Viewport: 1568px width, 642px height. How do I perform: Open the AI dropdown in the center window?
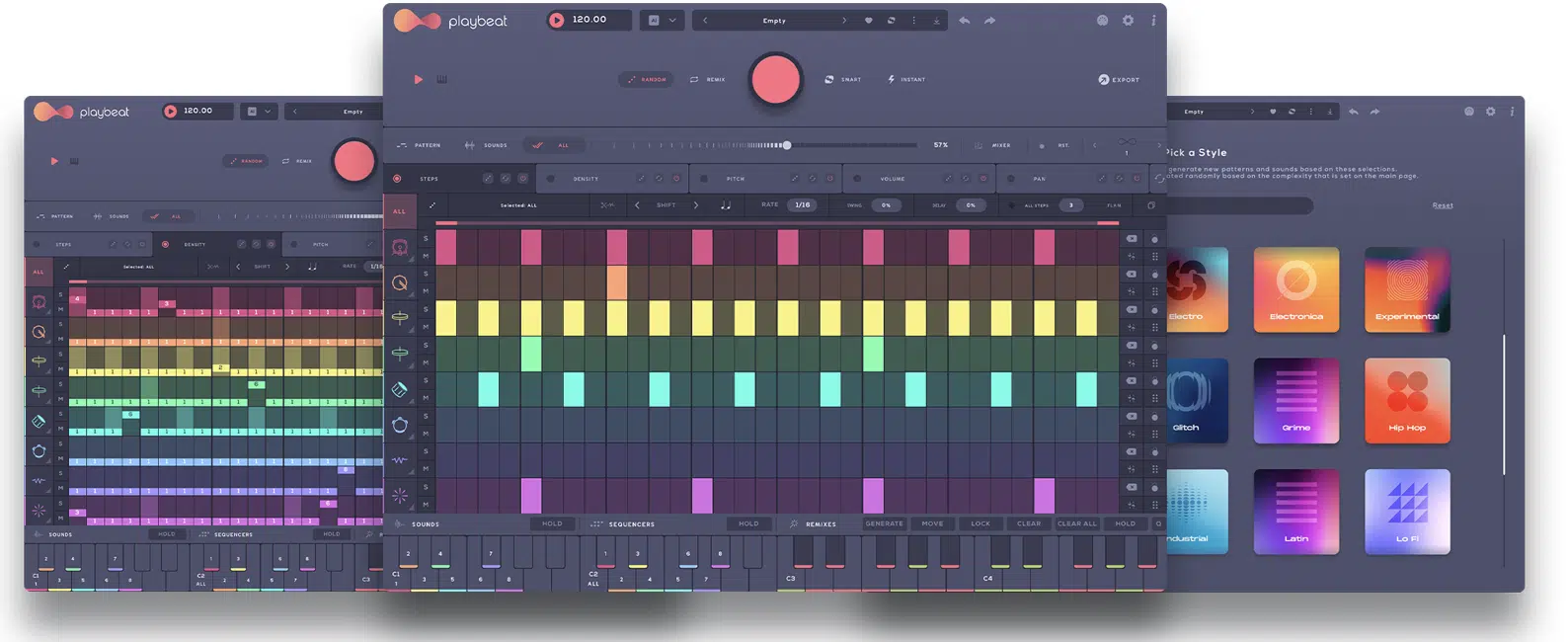coord(663,20)
